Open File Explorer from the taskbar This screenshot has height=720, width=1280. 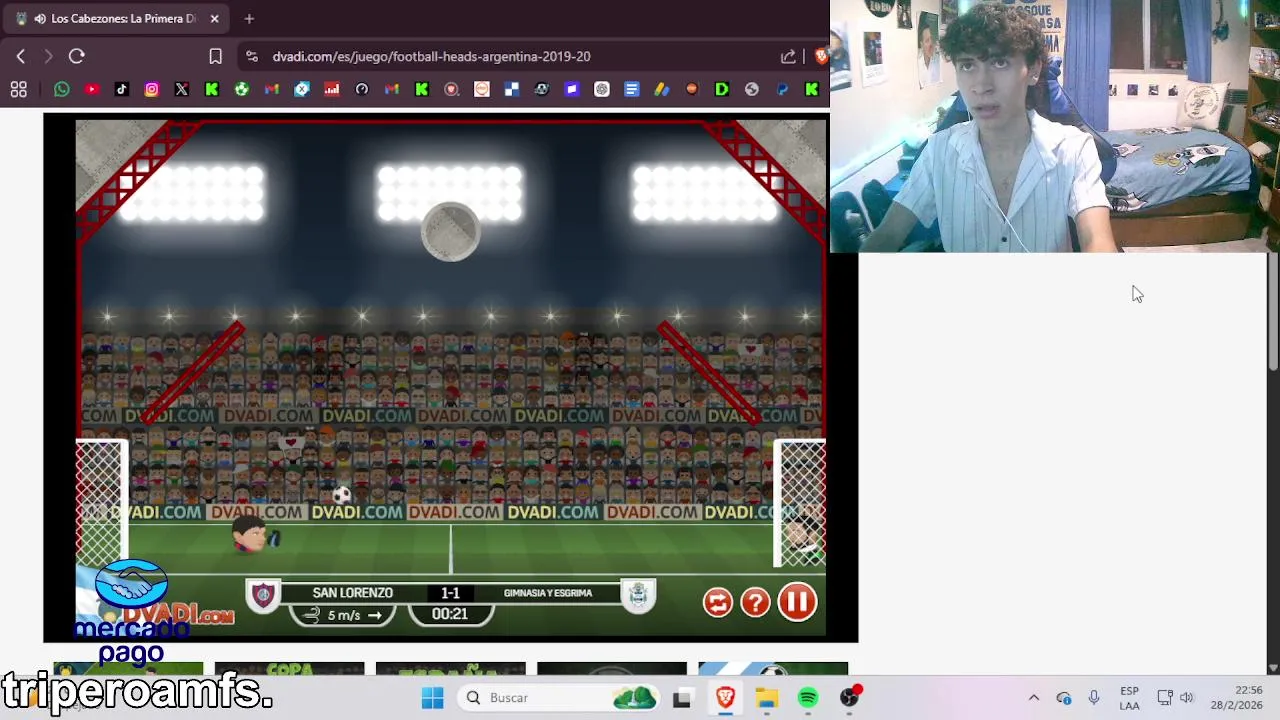tap(767, 698)
